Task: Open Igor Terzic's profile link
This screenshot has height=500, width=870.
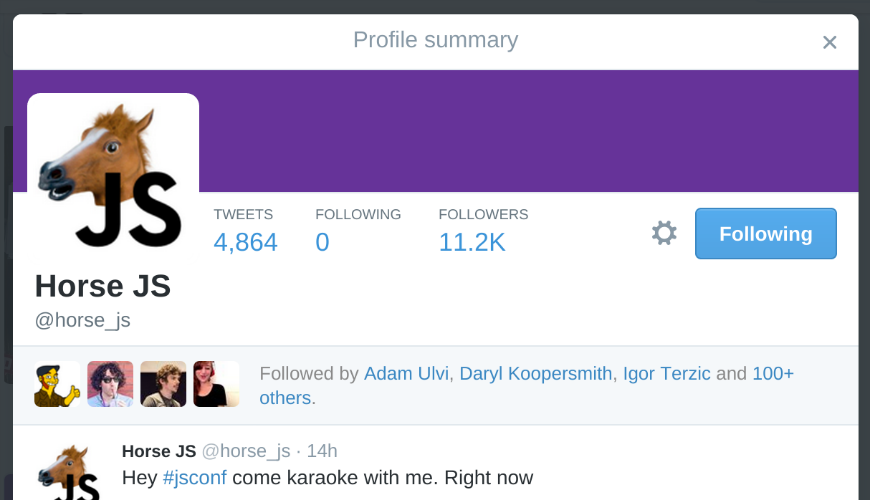Action: pyautogui.click(x=666, y=373)
